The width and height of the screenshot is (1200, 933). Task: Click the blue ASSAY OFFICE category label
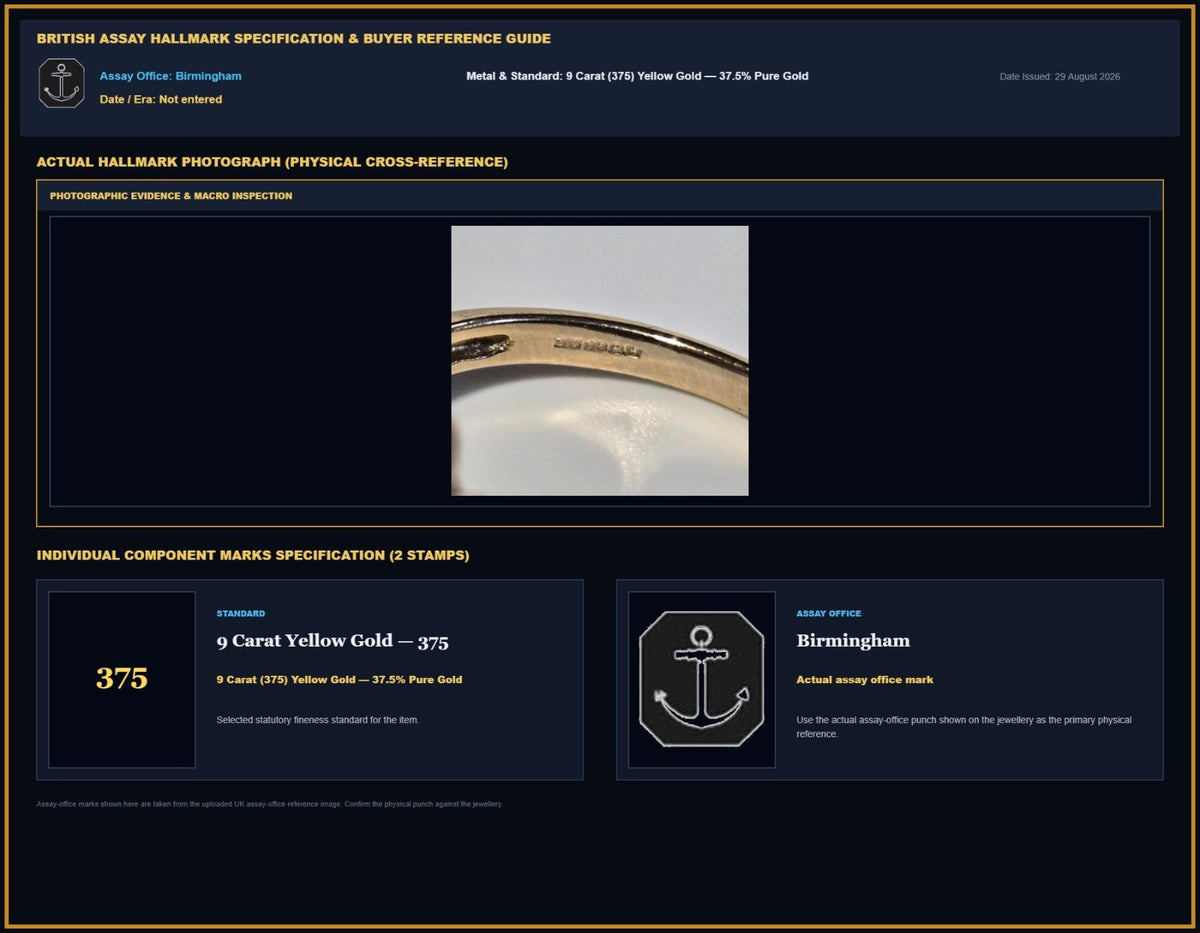(828, 614)
